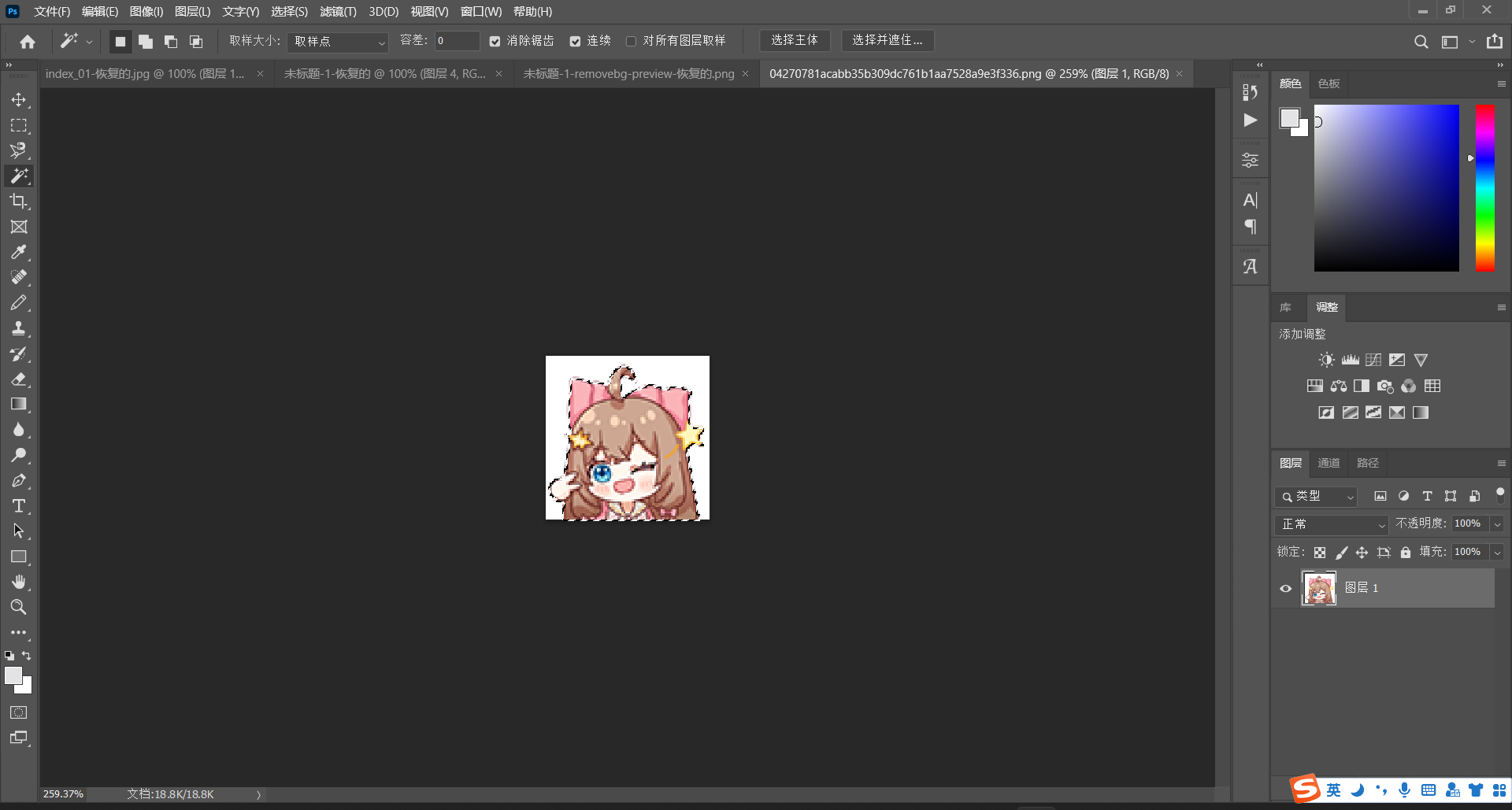Image resolution: width=1512 pixels, height=810 pixels.
Task: Switch to the index_01-恢复的.jpg document tab
Action: [x=146, y=74]
